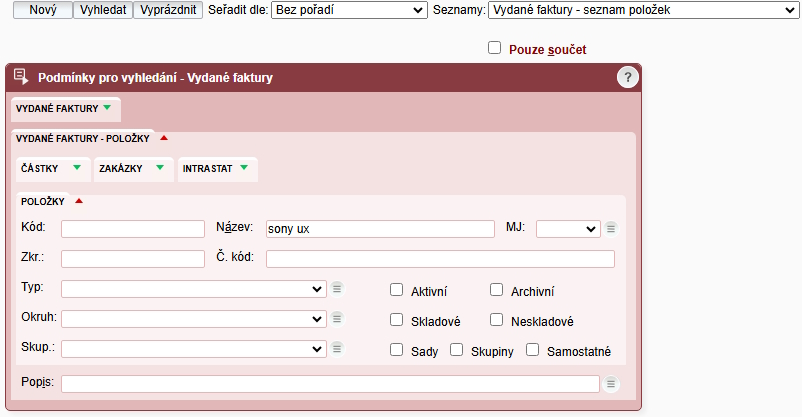This screenshot has width=802, height=417.
Task: Check the Aktivní checkbox
Action: pos(397,290)
